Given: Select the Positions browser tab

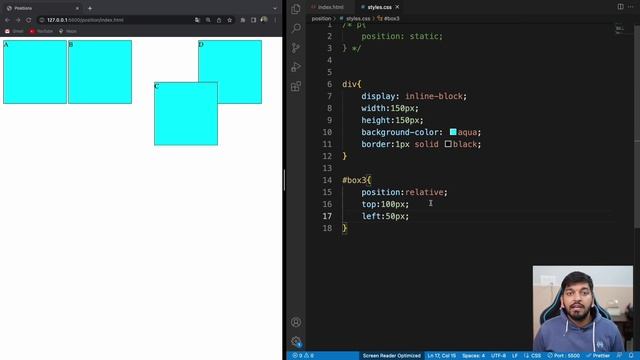Looking at the screenshot, I should [x=41, y=8].
